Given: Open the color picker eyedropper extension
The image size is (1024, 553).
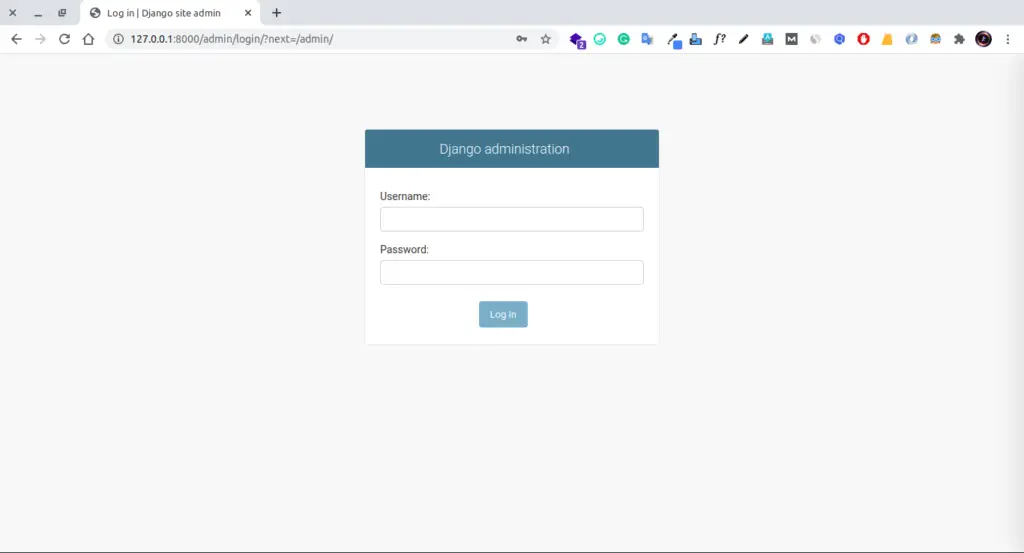Looking at the screenshot, I should (x=674, y=40).
